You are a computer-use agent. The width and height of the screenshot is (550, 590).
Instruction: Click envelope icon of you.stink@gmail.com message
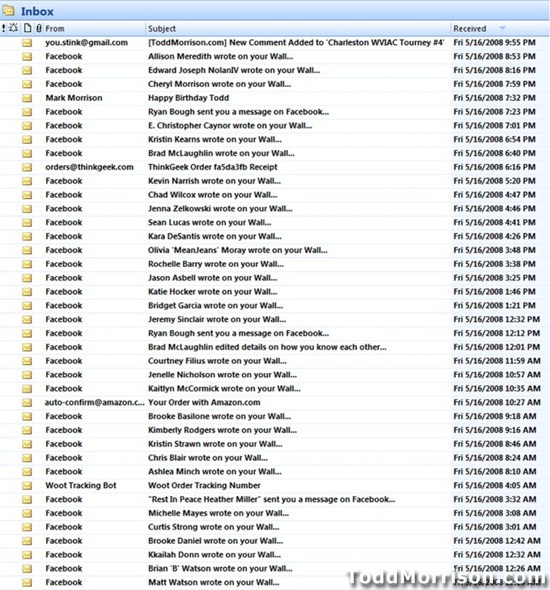[x=27, y=43]
